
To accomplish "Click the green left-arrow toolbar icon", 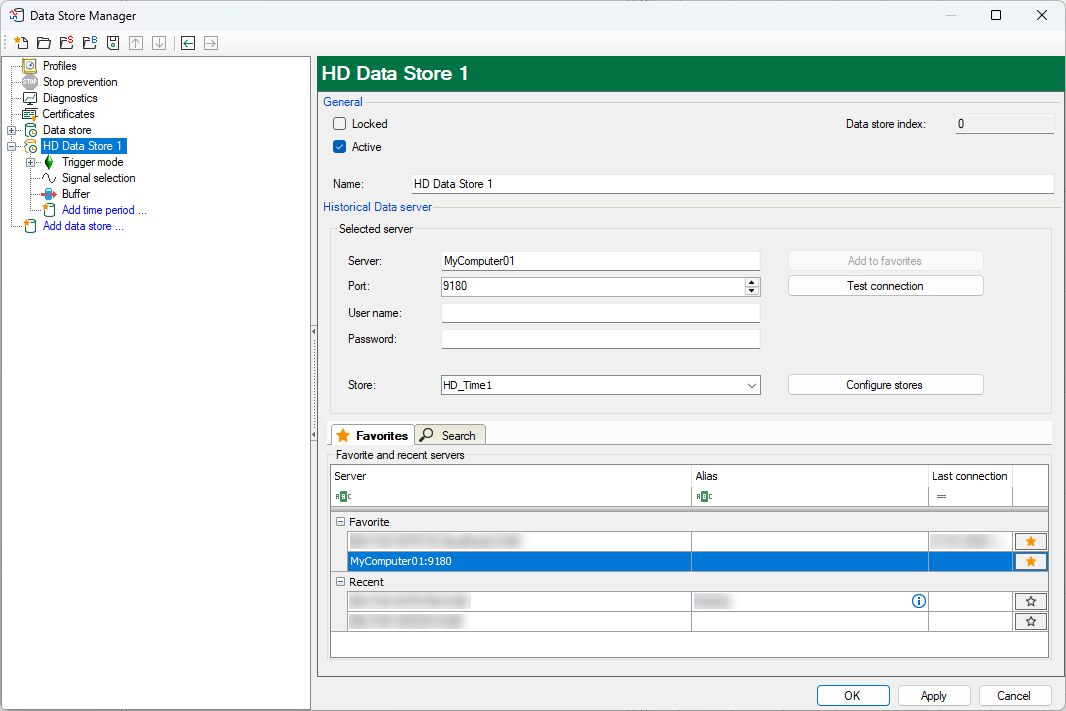I will pyautogui.click(x=187, y=43).
